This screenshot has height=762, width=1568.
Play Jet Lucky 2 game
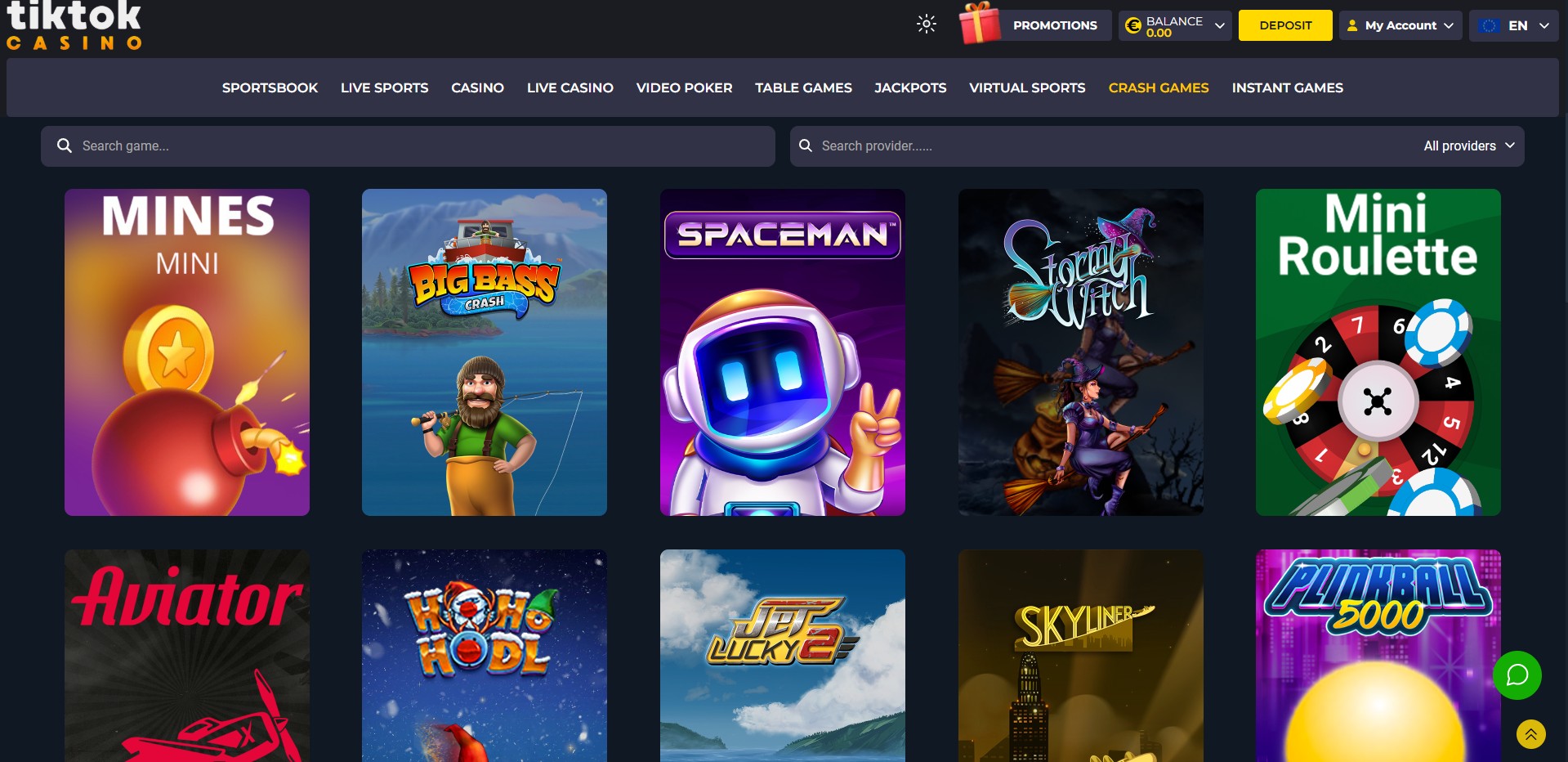click(x=783, y=656)
